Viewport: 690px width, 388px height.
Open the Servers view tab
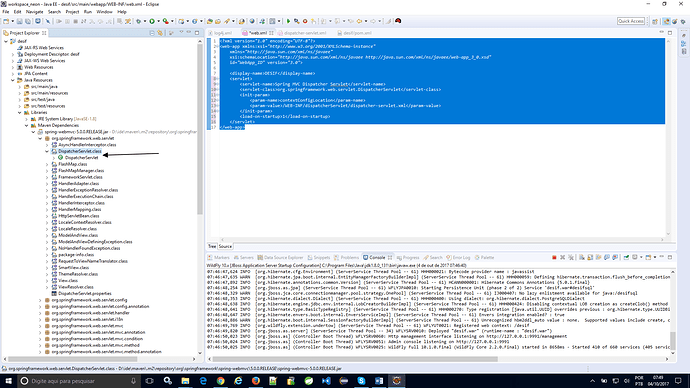(244, 257)
